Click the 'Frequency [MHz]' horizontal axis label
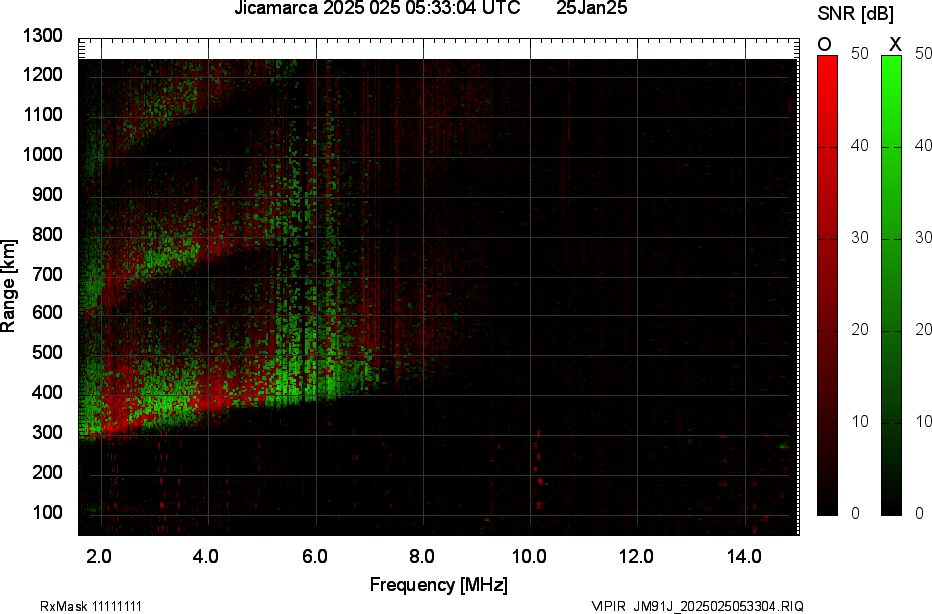Viewport: 932px width, 614px height. tap(439, 585)
